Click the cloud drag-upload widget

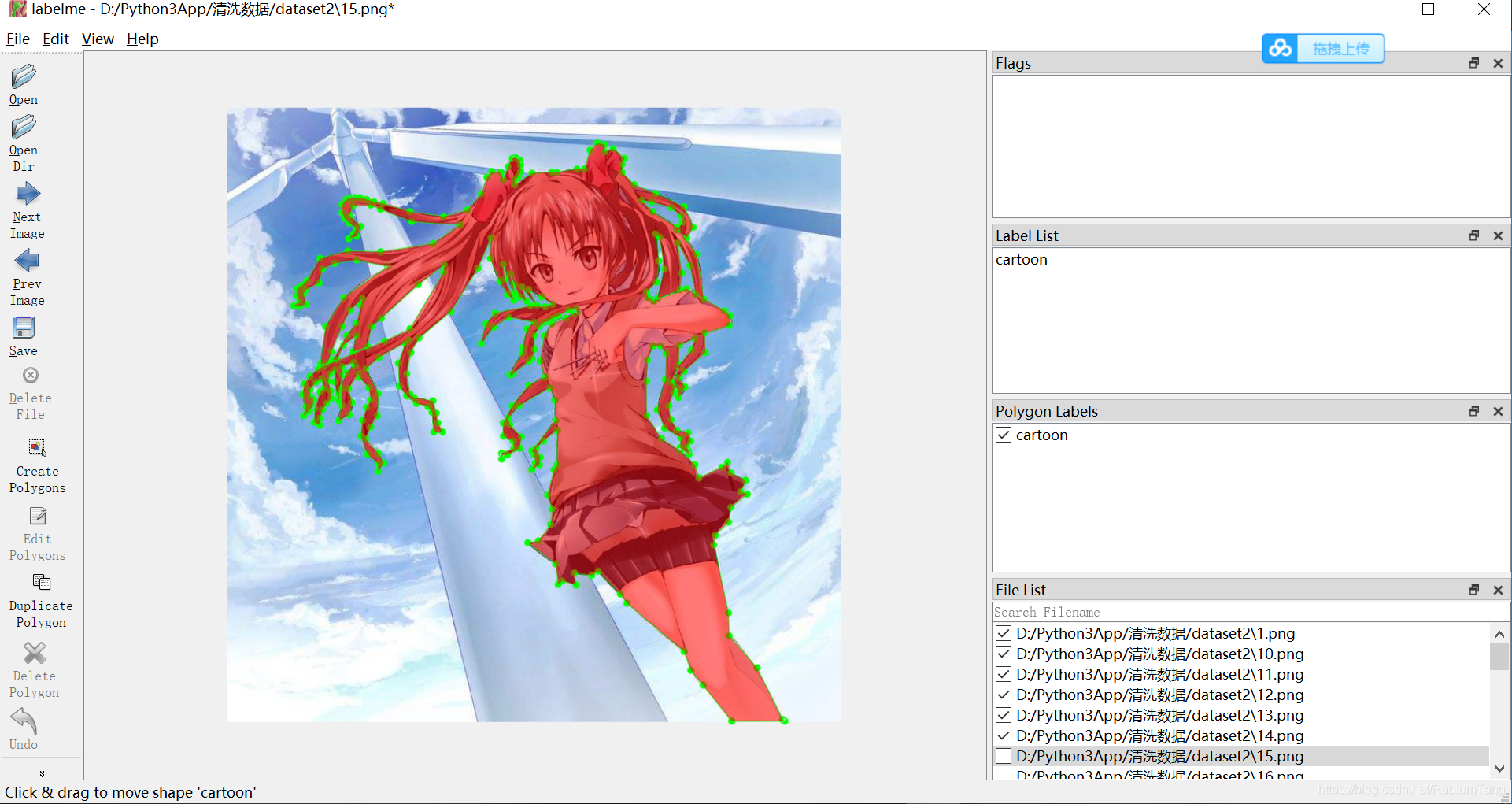1323,49
